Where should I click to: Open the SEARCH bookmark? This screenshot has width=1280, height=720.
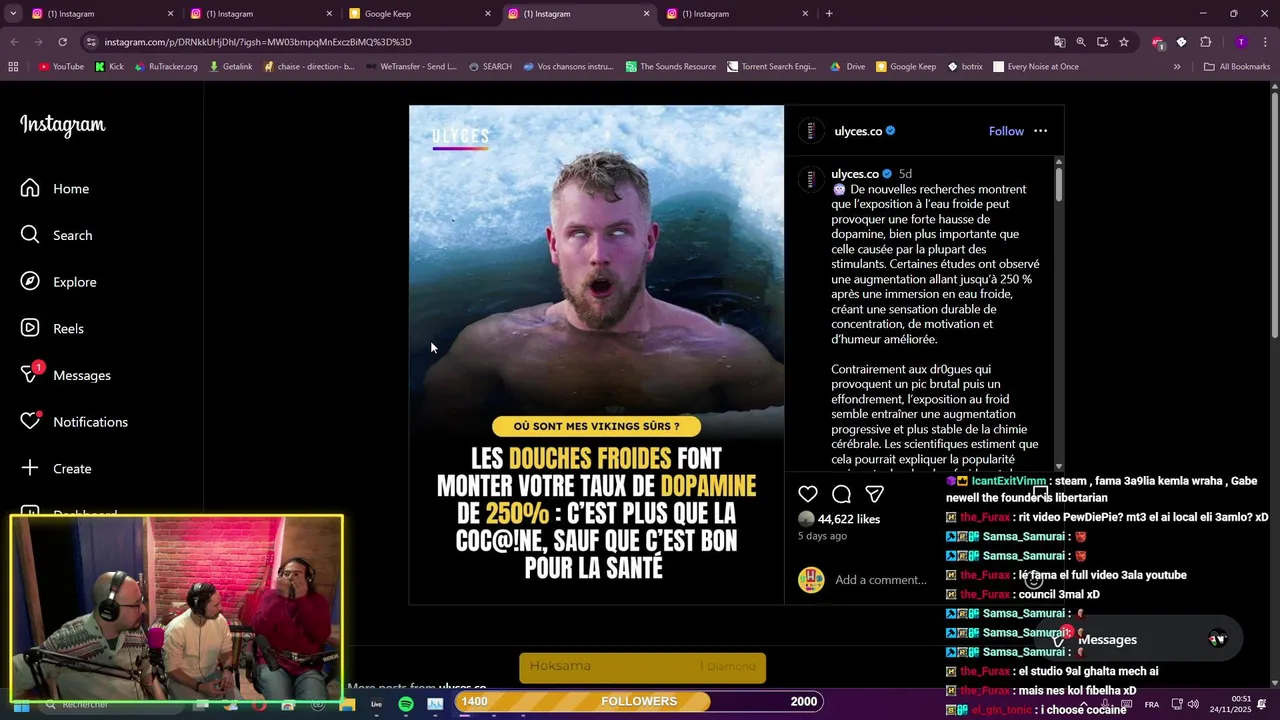click(490, 67)
